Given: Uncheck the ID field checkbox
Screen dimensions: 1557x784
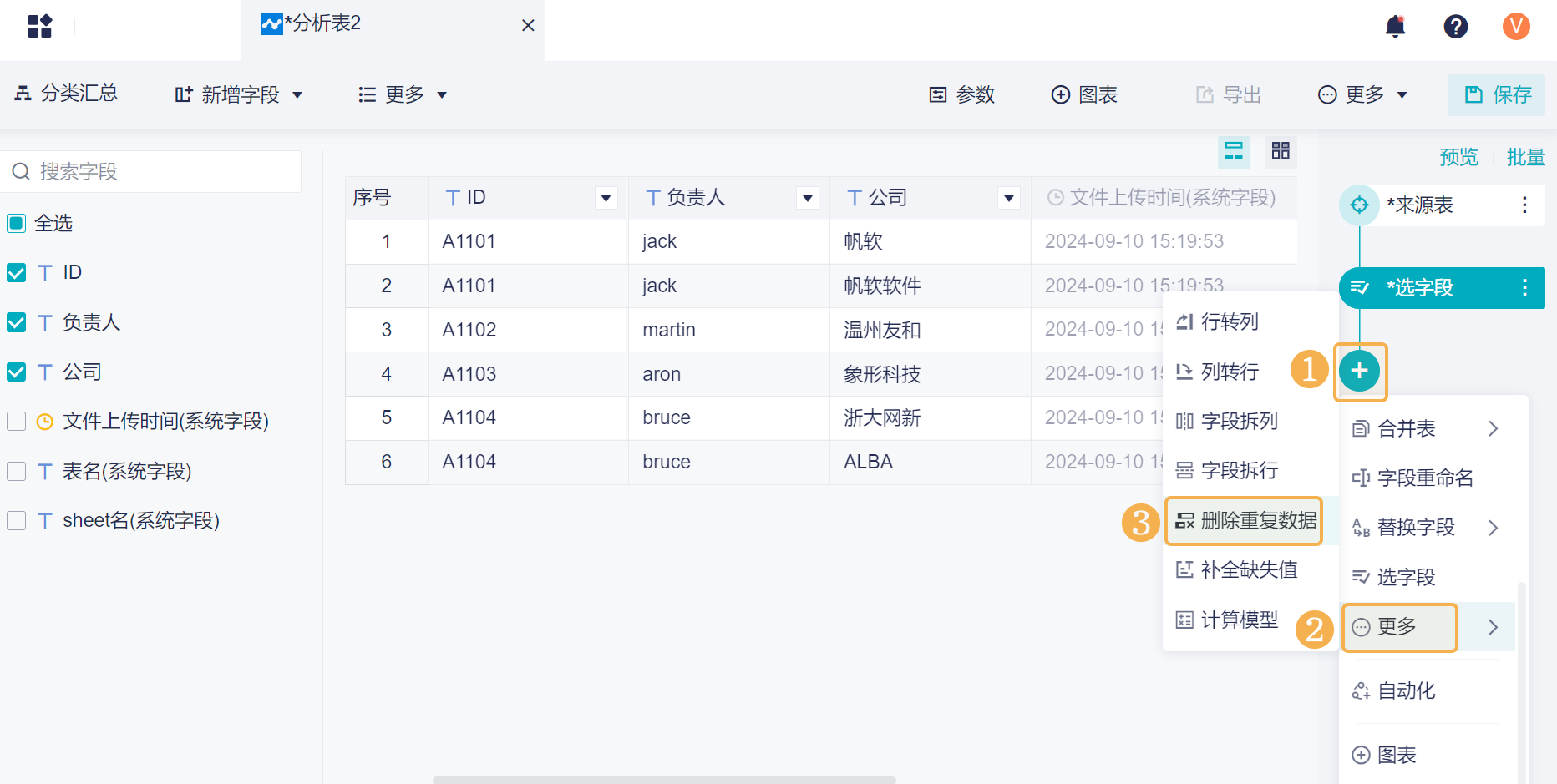Looking at the screenshot, I should (17, 273).
